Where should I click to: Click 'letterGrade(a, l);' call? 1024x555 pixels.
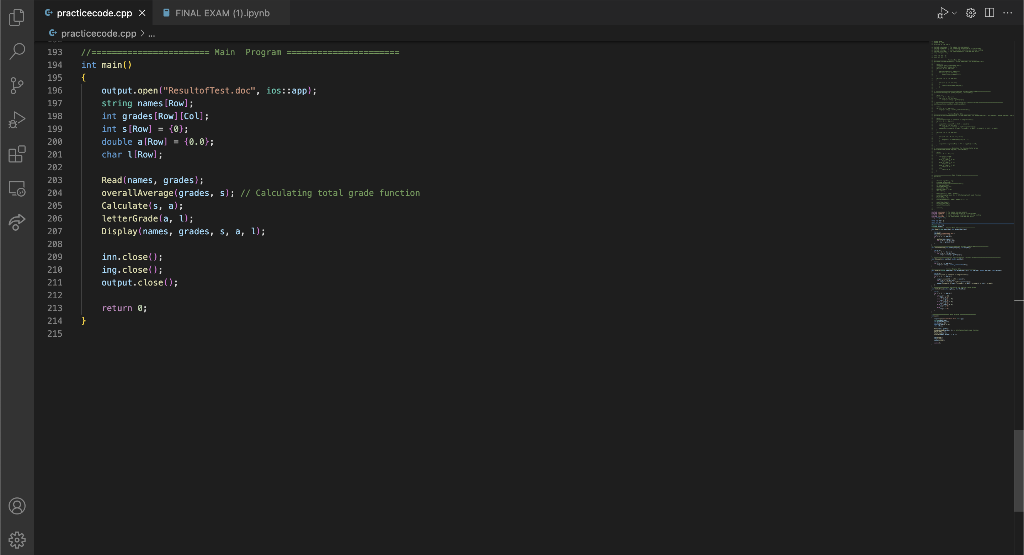coord(148,219)
